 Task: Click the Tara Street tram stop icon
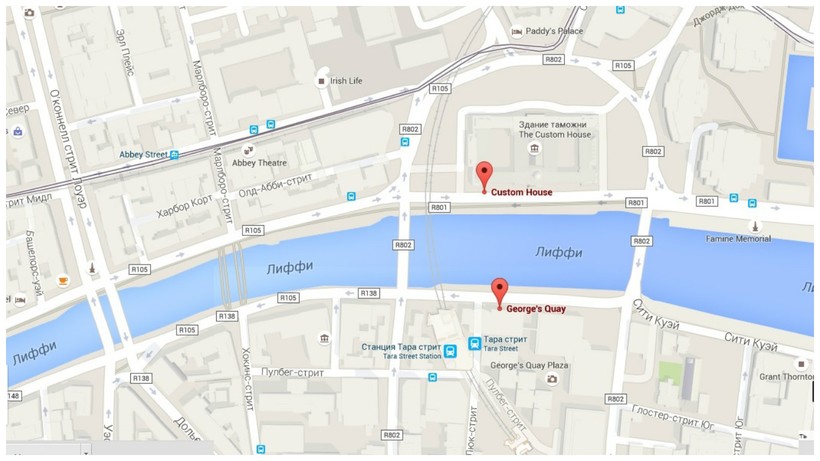point(475,343)
